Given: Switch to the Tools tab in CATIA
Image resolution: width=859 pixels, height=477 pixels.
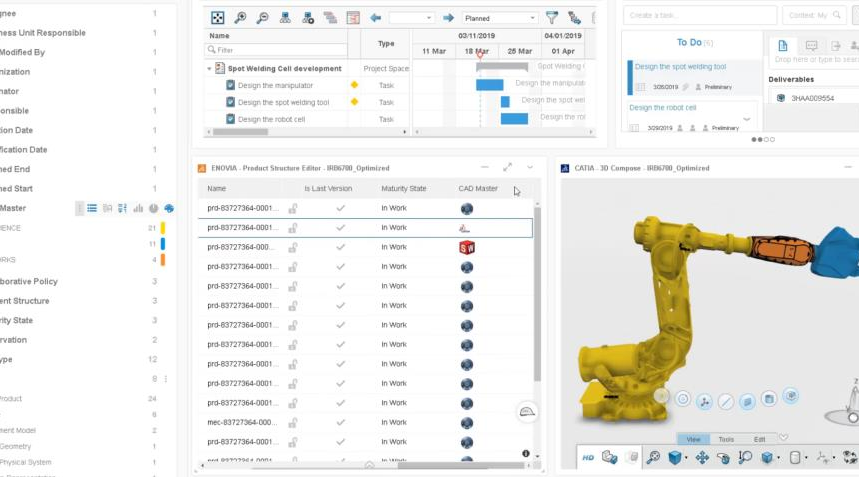Looking at the screenshot, I should click(x=726, y=439).
